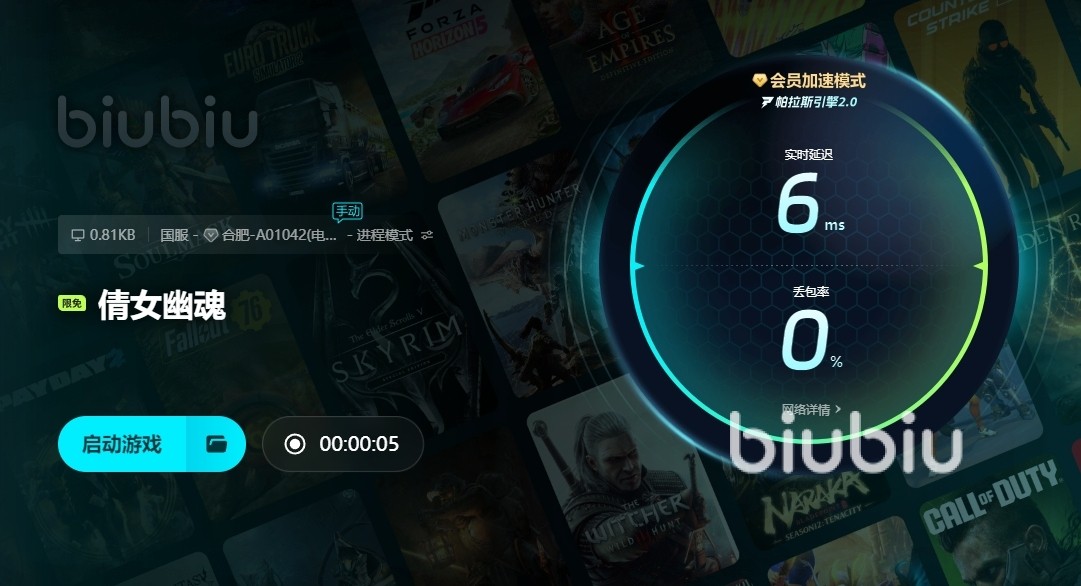Click the folder icon beside 启动游戏

(216, 444)
